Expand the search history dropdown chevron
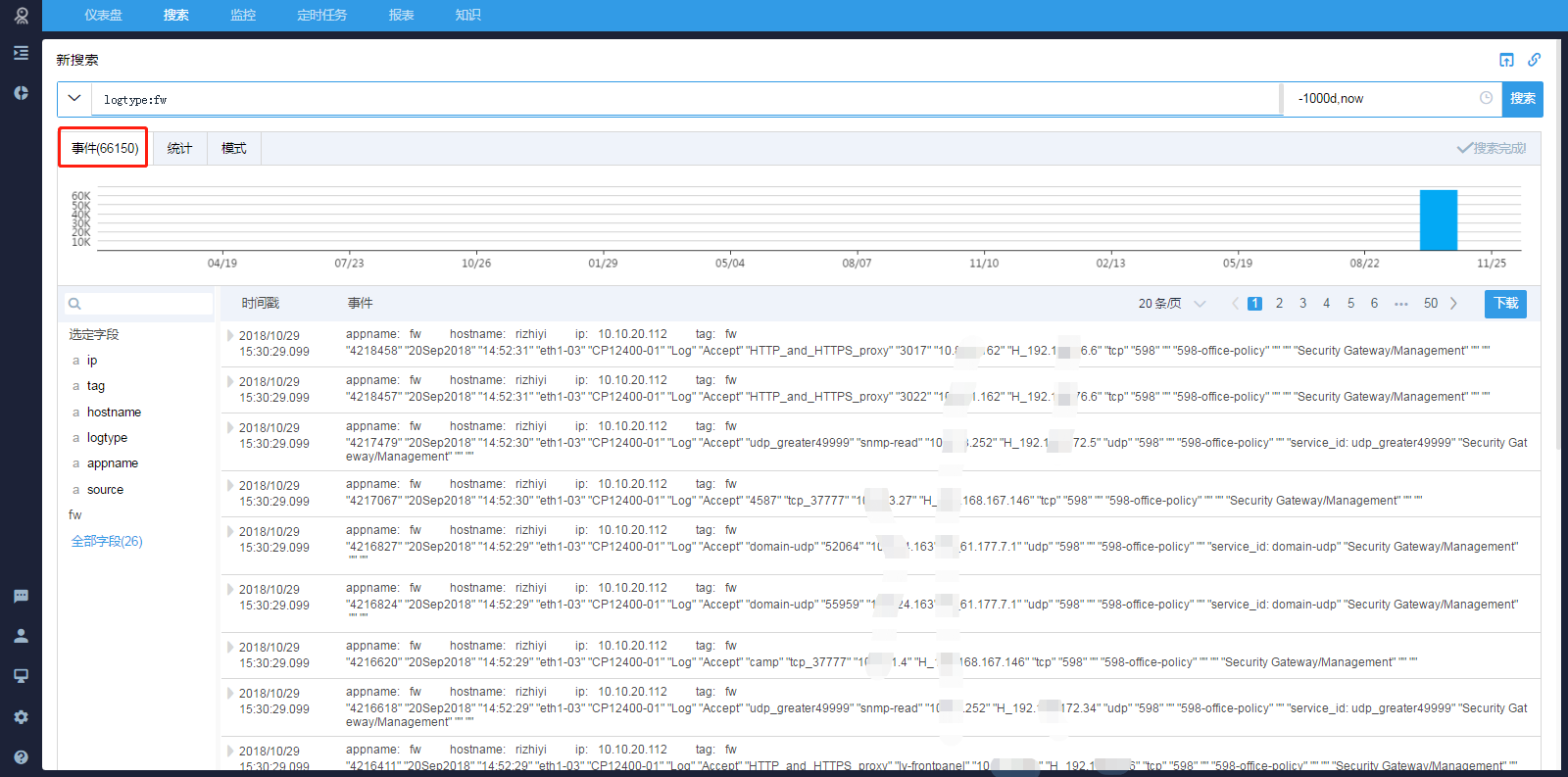This screenshot has width=1568, height=777. pos(74,99)
